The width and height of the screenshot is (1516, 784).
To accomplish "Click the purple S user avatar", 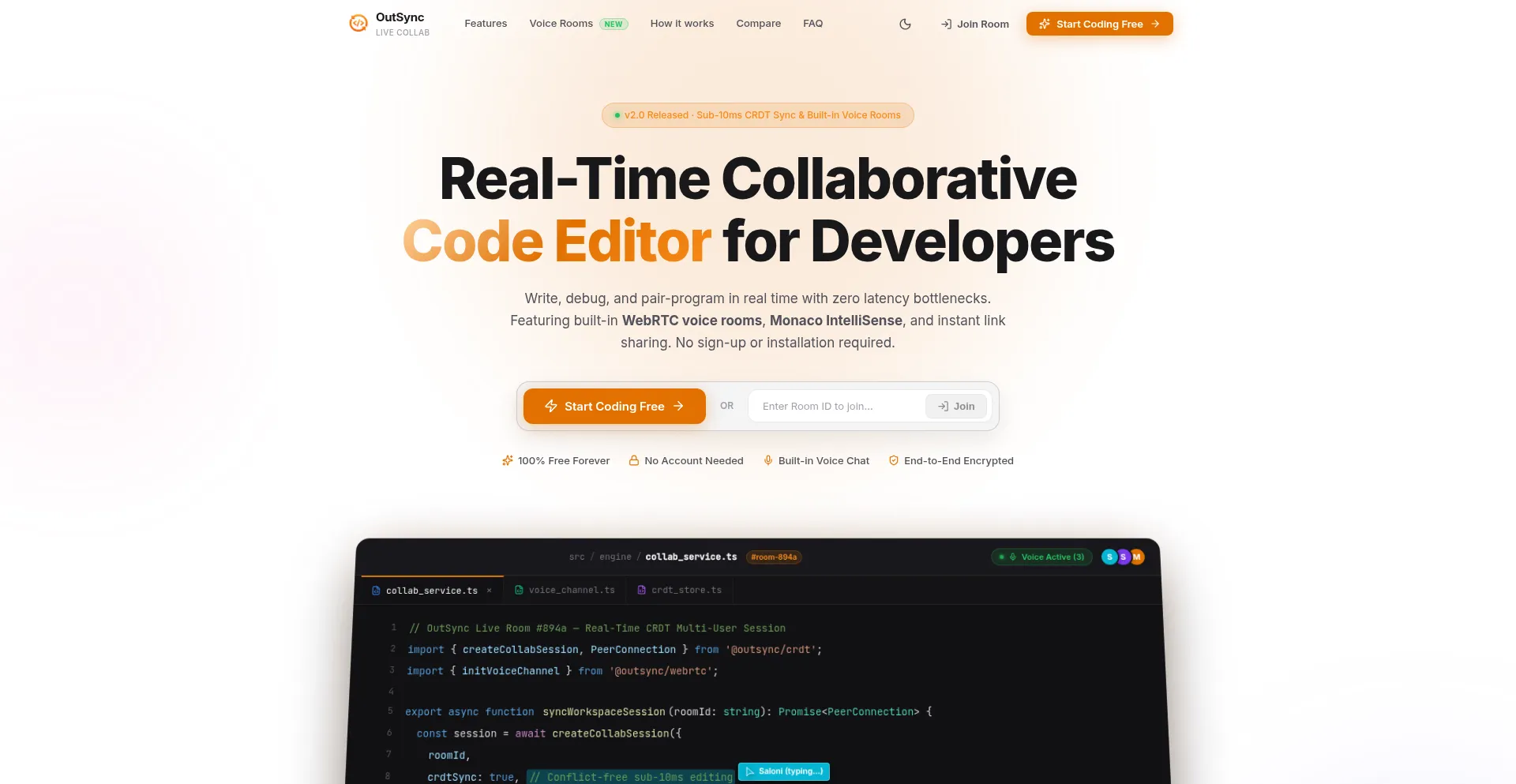I will coord(1123,557).
